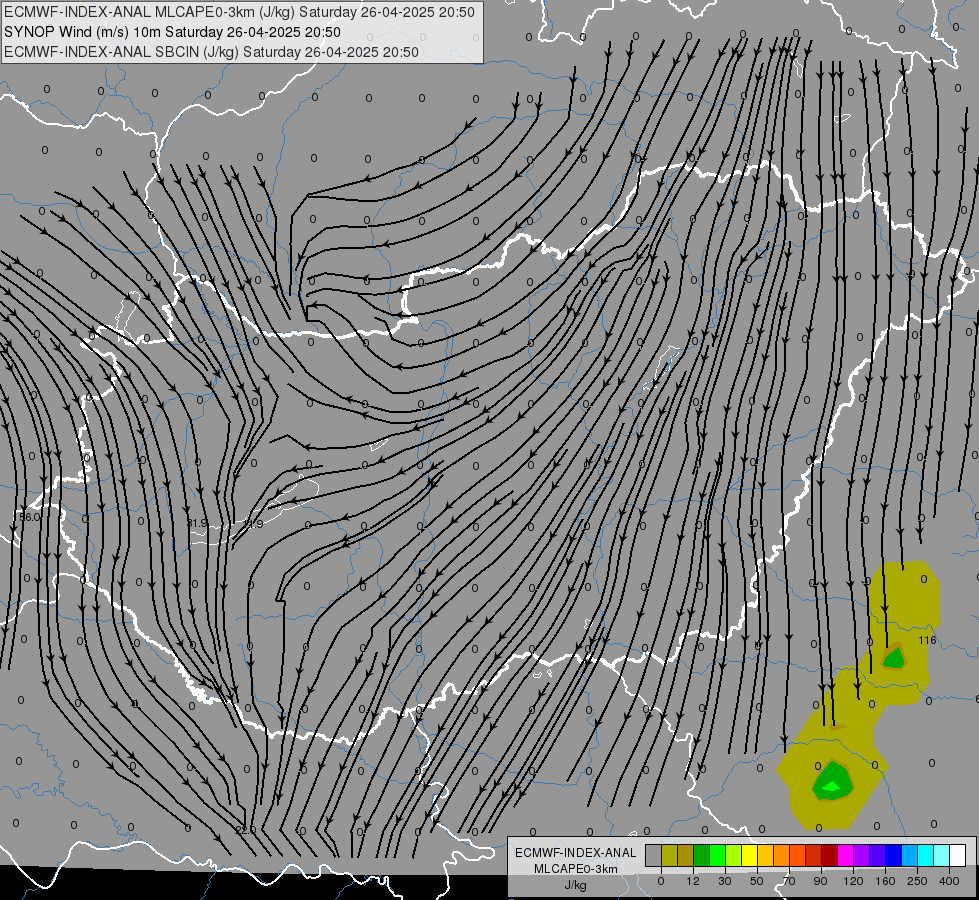The image size is (979, 900).
Task: Click the legend scale label 30
Action: (x=724, y=881)
